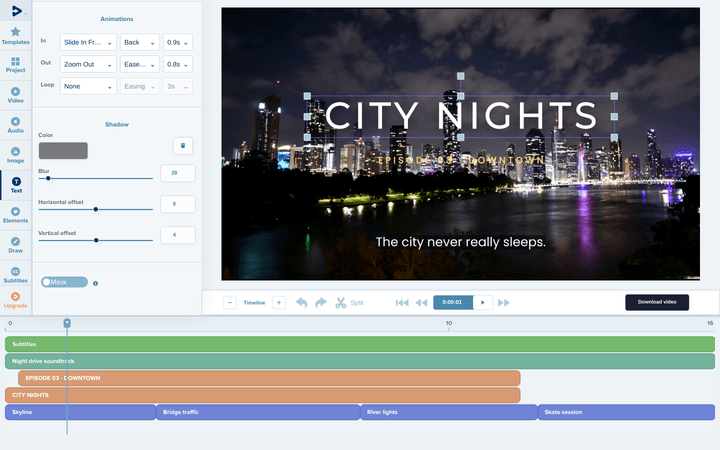The width and height of the screenshot is (720, 450).
Task: Open the app logo menu
Action: [x=17, y=11]
